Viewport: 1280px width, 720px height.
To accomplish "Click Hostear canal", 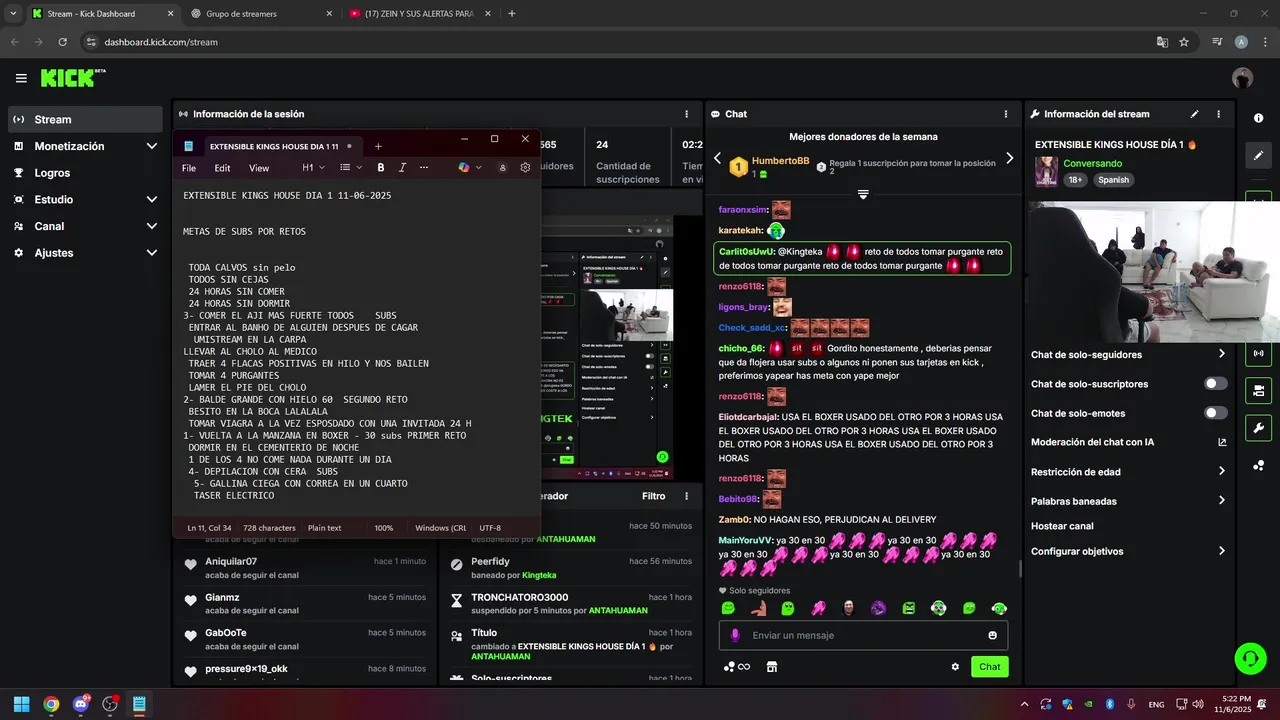I will (x=1062, y=526).
